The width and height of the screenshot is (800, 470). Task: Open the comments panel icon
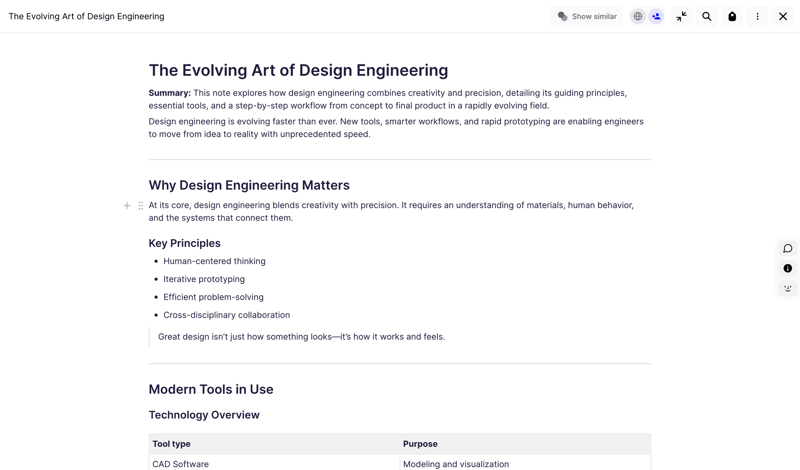pos(788,248)
